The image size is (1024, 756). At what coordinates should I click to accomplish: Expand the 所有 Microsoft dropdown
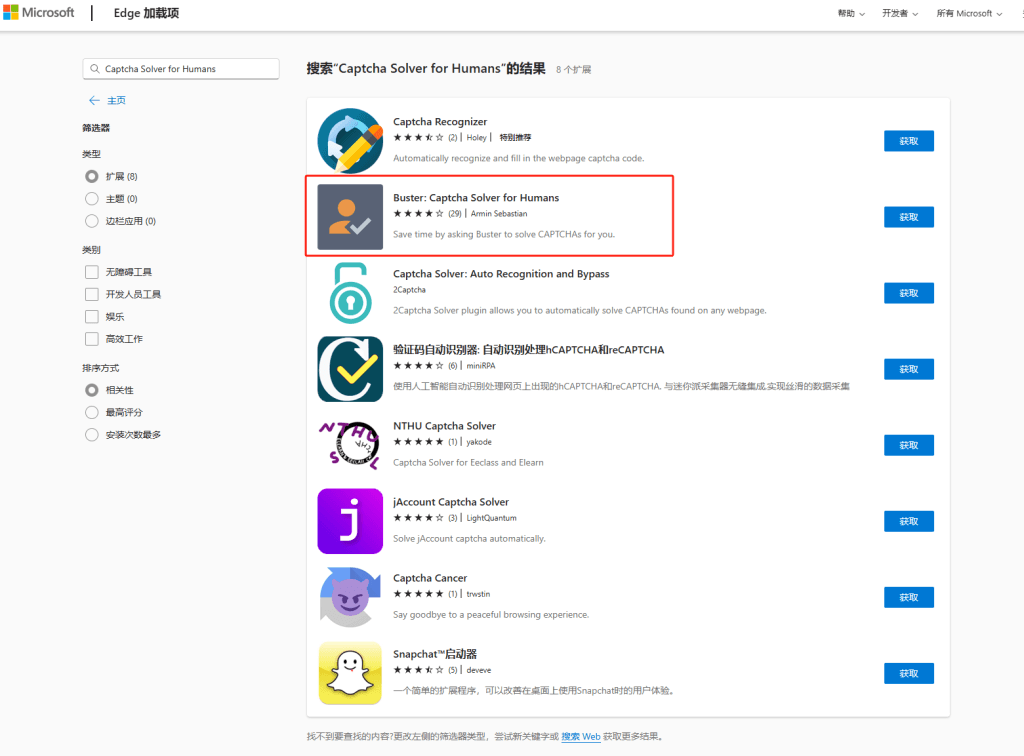click(x=969, y=14)
